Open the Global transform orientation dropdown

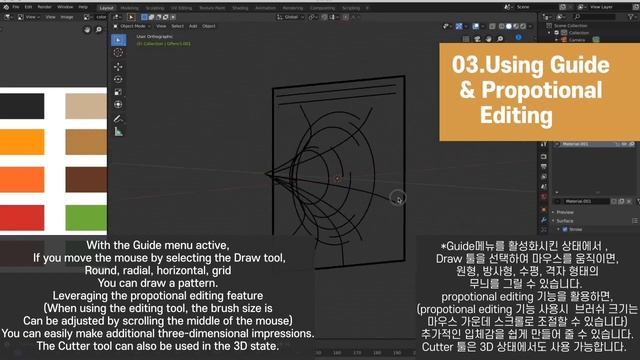pos(290,17)
